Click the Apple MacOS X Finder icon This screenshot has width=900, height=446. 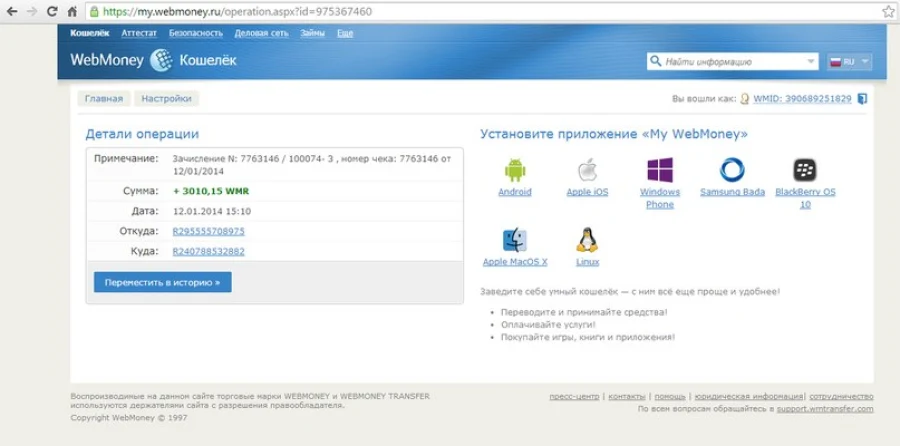515,241
